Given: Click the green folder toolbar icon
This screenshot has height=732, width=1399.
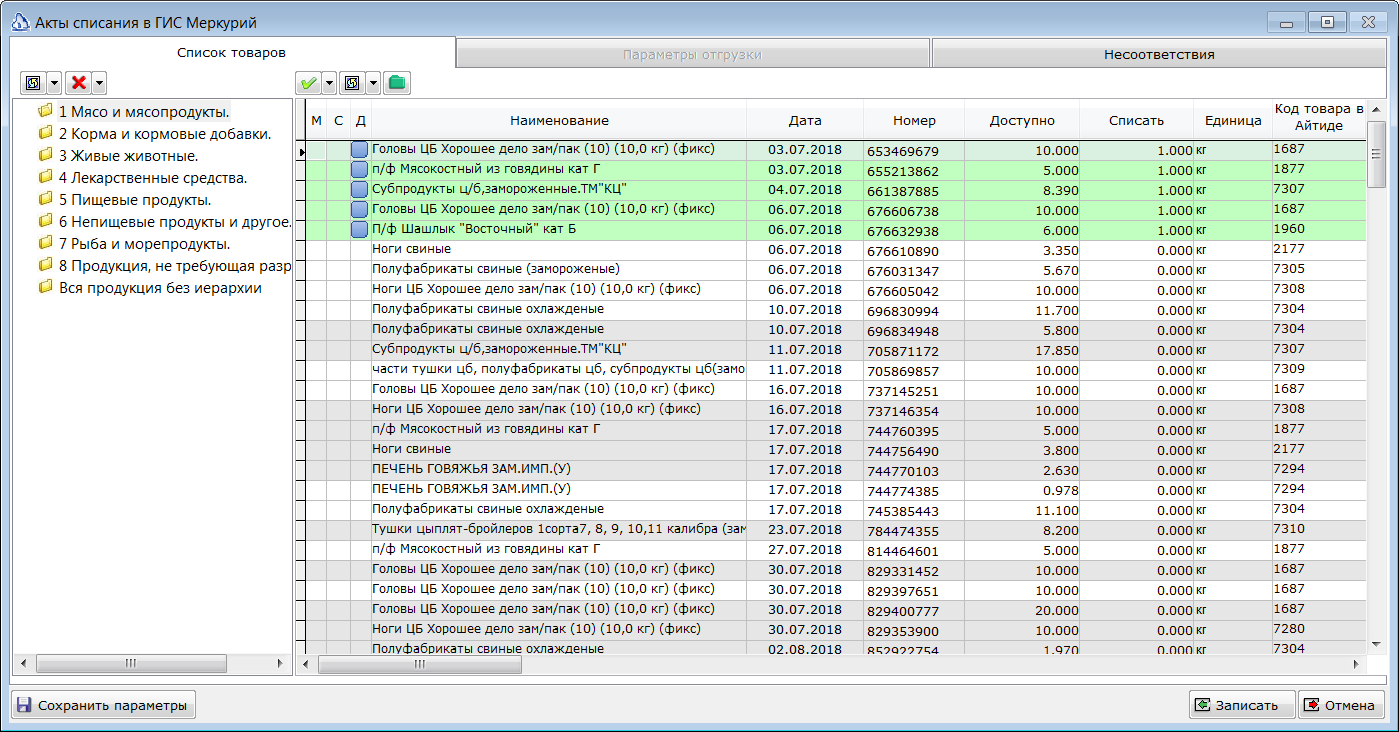Looking at the screenshot, I should tap(397, 83).
